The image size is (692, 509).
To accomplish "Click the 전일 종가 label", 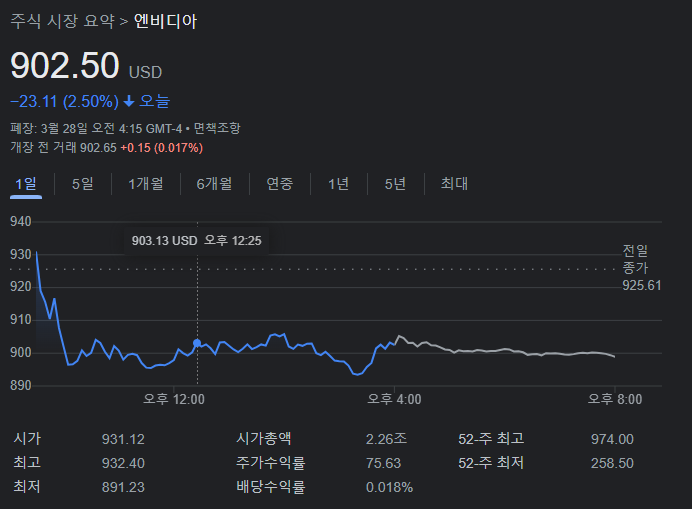I will click(635, 259).
